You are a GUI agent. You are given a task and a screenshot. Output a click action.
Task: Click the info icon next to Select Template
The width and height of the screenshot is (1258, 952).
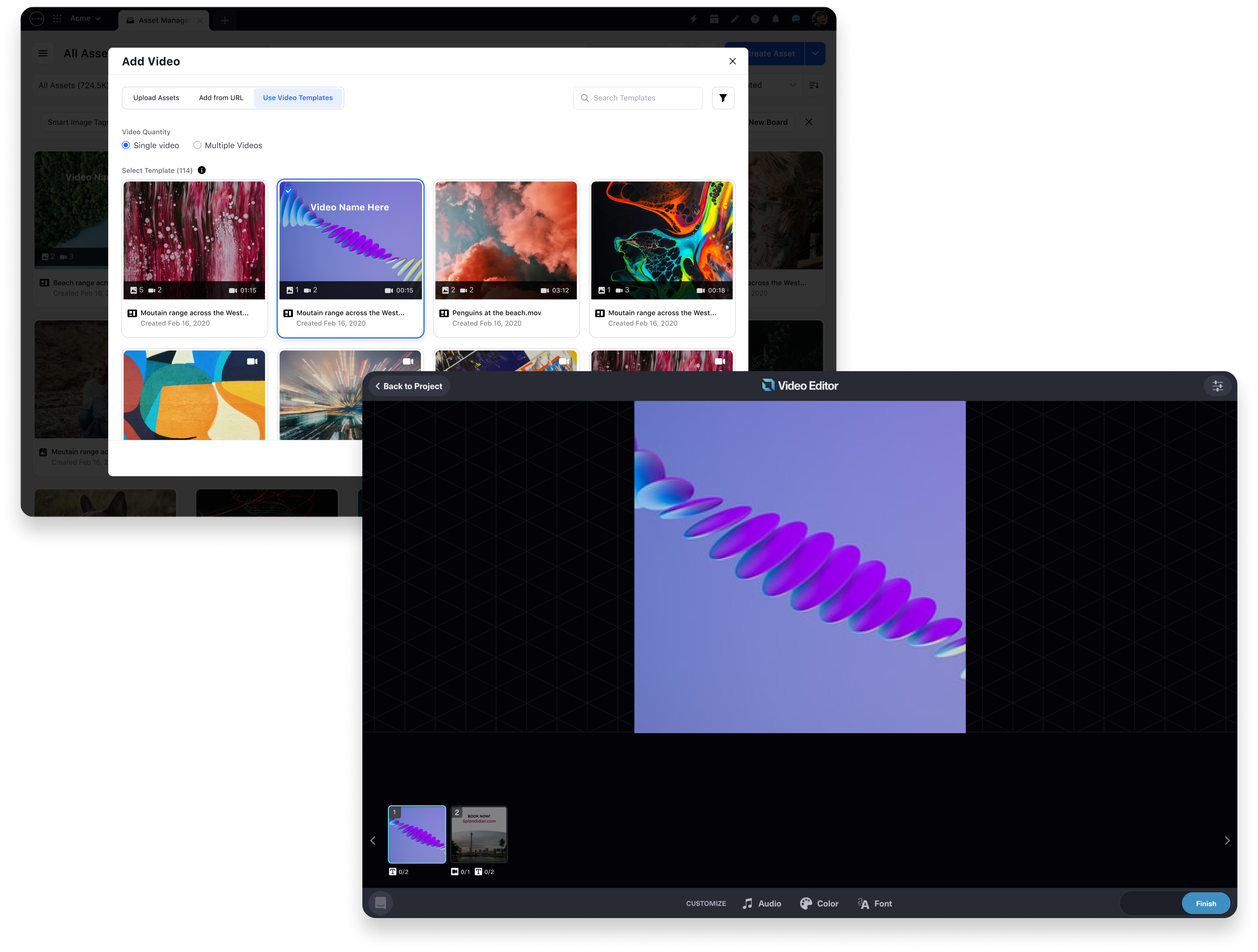coord(202,170)
